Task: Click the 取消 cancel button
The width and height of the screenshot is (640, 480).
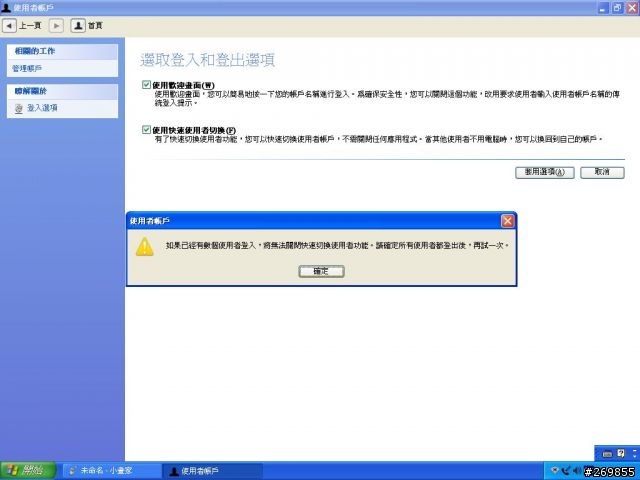Action: (602, 172)
